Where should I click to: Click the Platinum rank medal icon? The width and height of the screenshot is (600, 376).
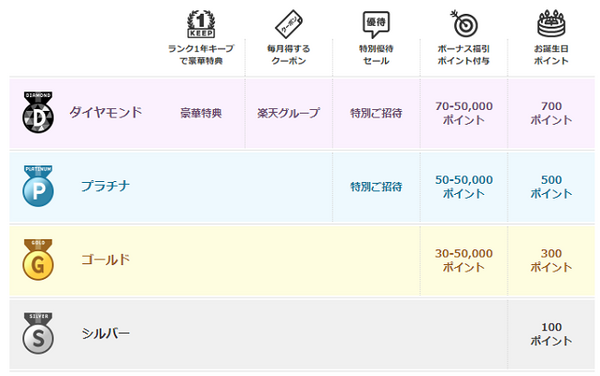[x=38, y=186]
